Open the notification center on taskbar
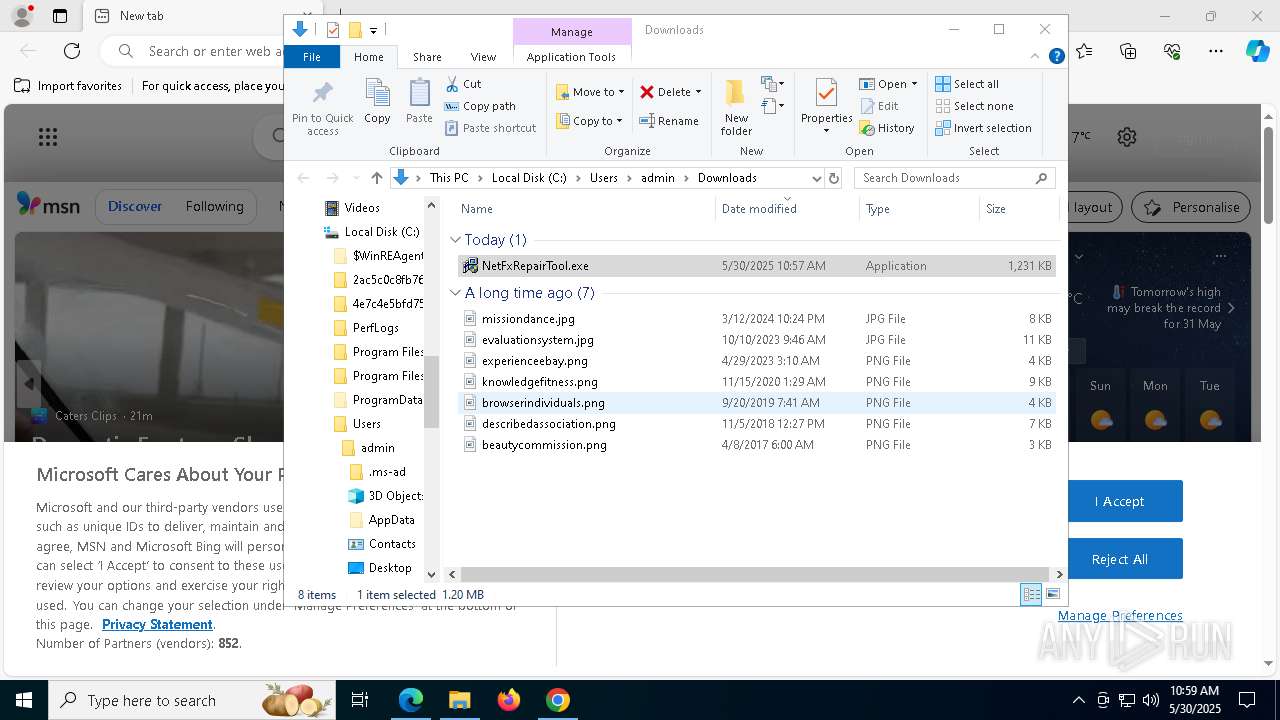The height and width of the screenshot is (720, 1280). point(1247,700)
